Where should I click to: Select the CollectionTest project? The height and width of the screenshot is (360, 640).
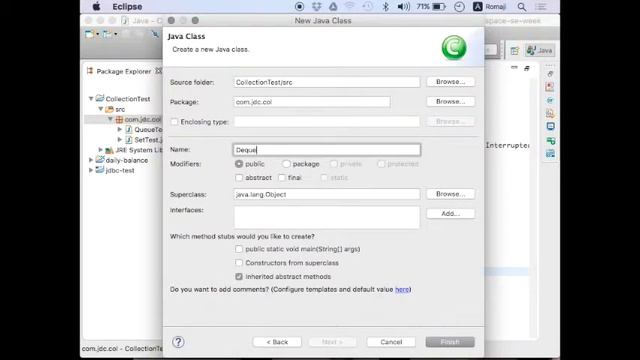[128, 99]
